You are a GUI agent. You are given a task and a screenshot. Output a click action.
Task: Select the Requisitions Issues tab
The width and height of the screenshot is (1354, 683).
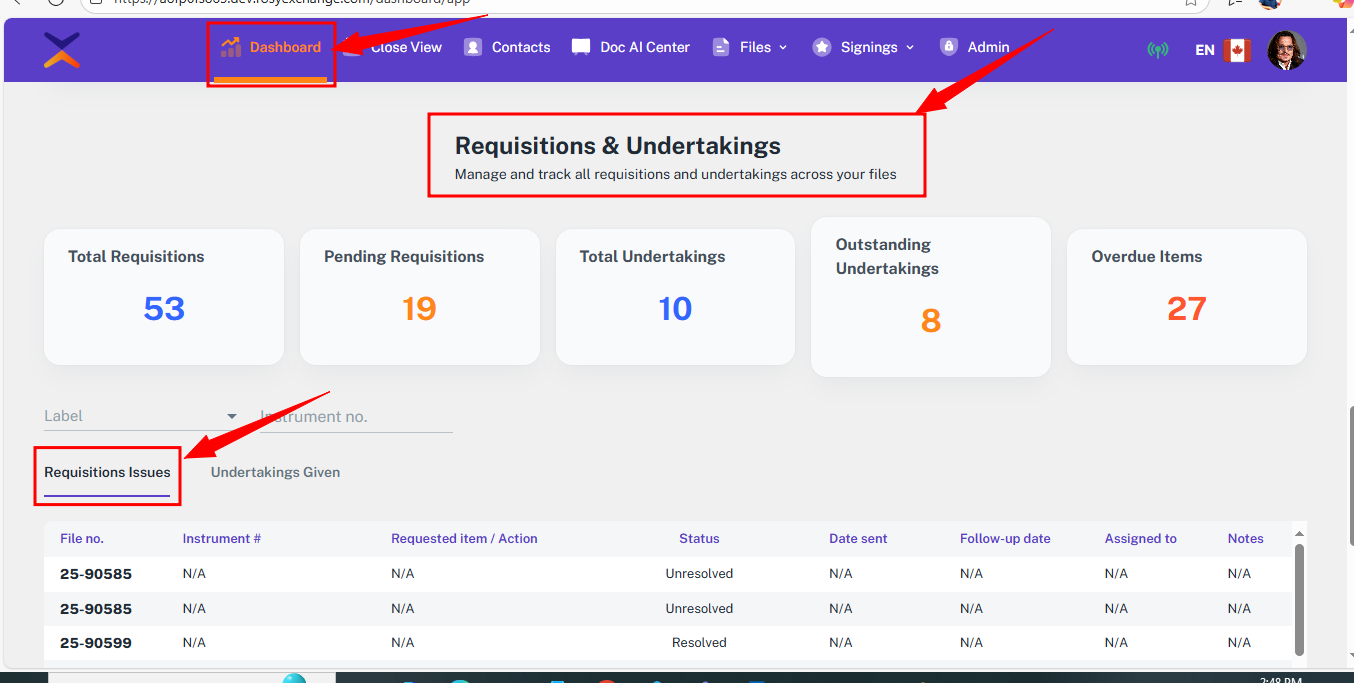107,472
